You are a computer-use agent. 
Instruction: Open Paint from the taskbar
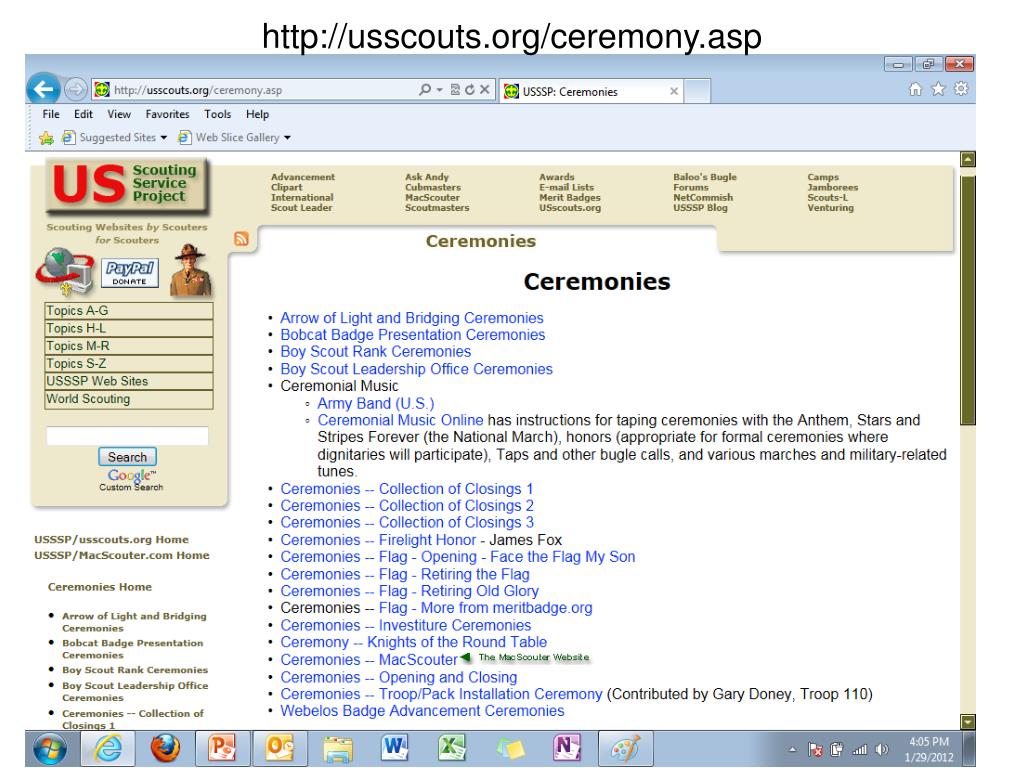click(x=625, y=748)
